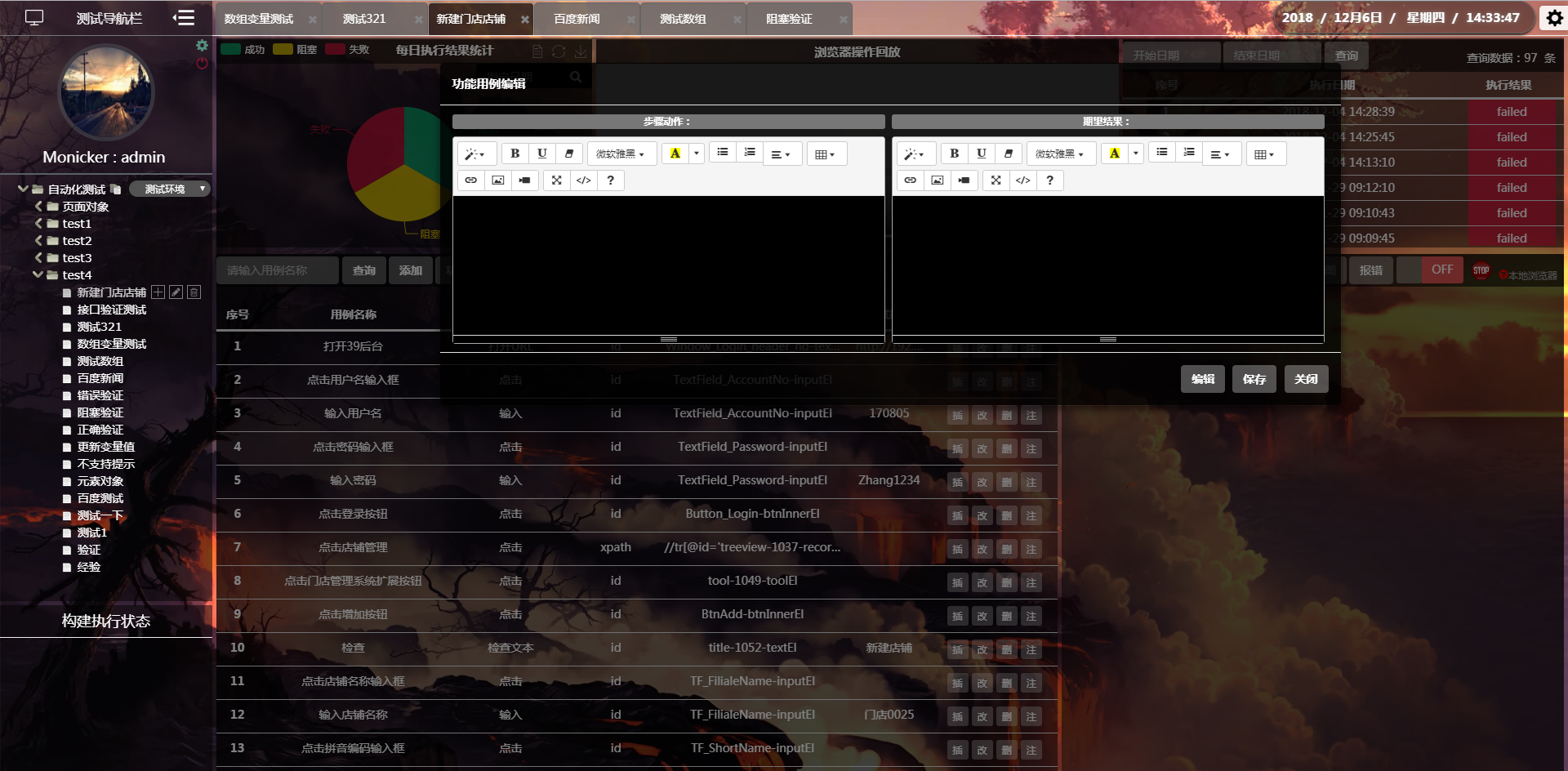Apply yellow highlight color in 期望结果 editor
1568x771 pixels.
(x=1115, y=154)
